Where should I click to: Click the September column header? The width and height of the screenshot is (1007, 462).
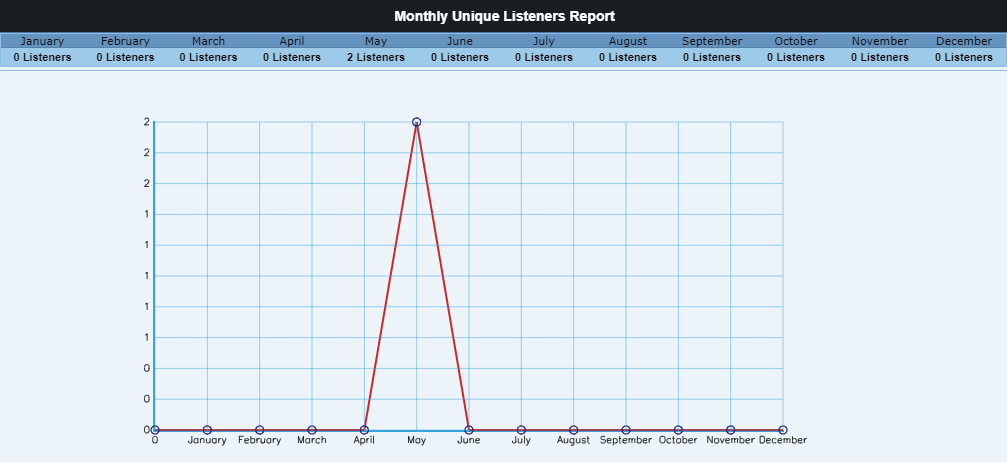pyautogui.click(x=712, y=41)
